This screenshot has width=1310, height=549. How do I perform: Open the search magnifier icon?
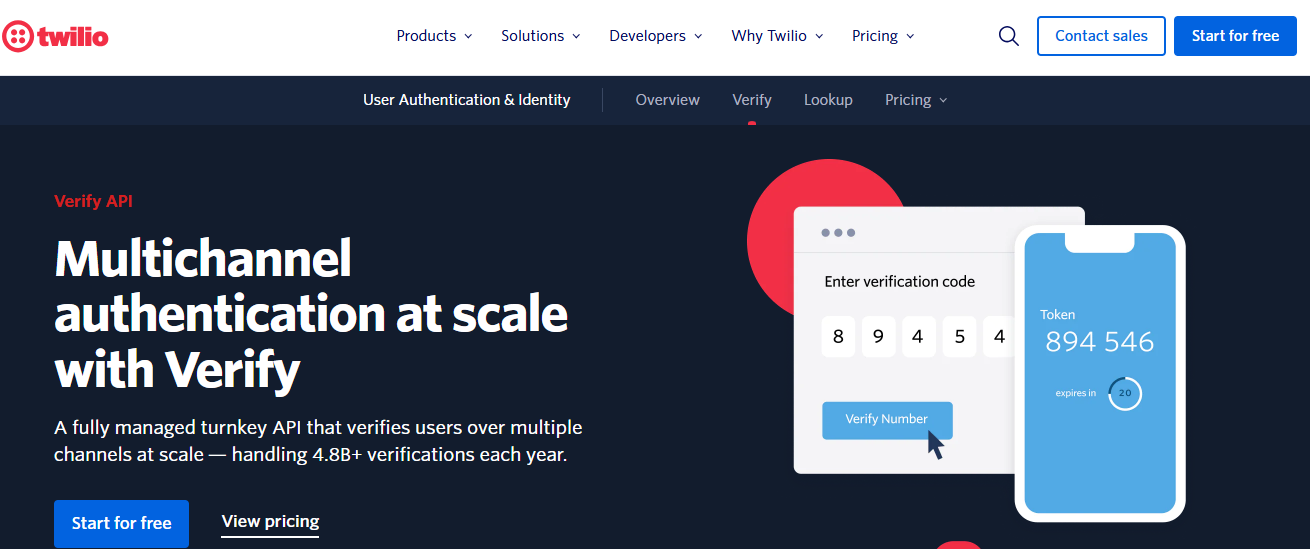(1009, 36)
